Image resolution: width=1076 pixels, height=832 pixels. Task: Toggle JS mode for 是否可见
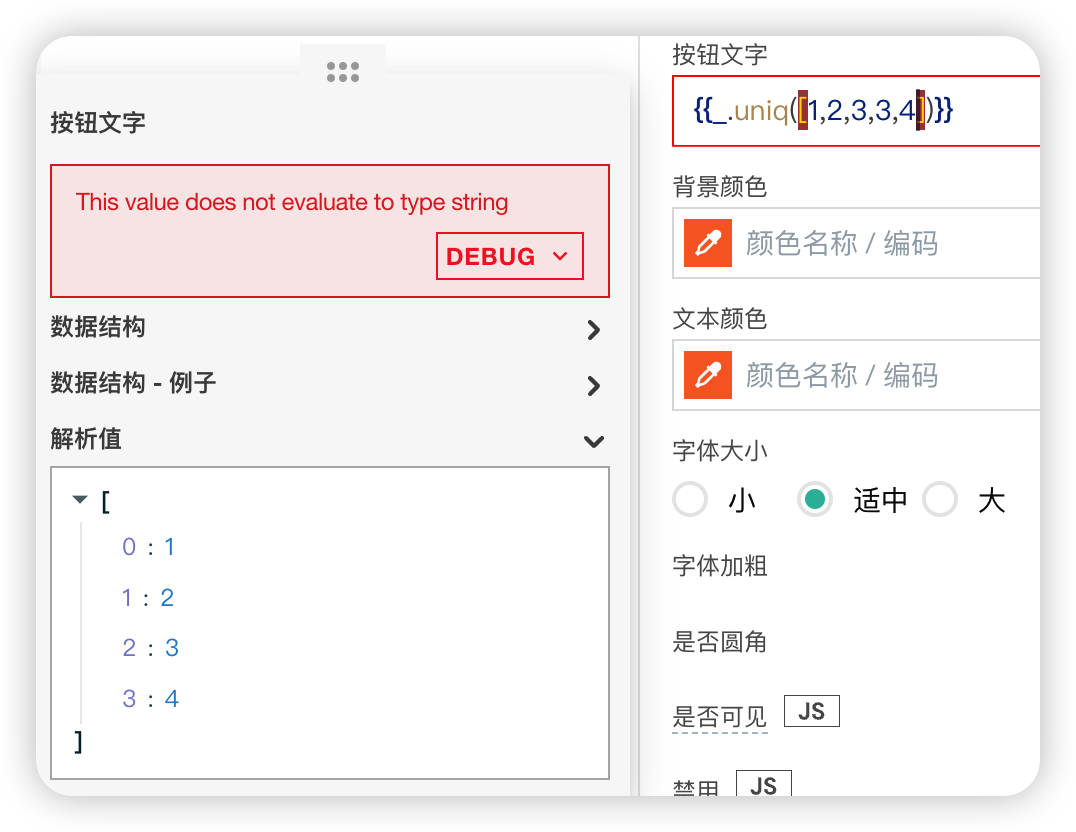click(x=811, y=711)
